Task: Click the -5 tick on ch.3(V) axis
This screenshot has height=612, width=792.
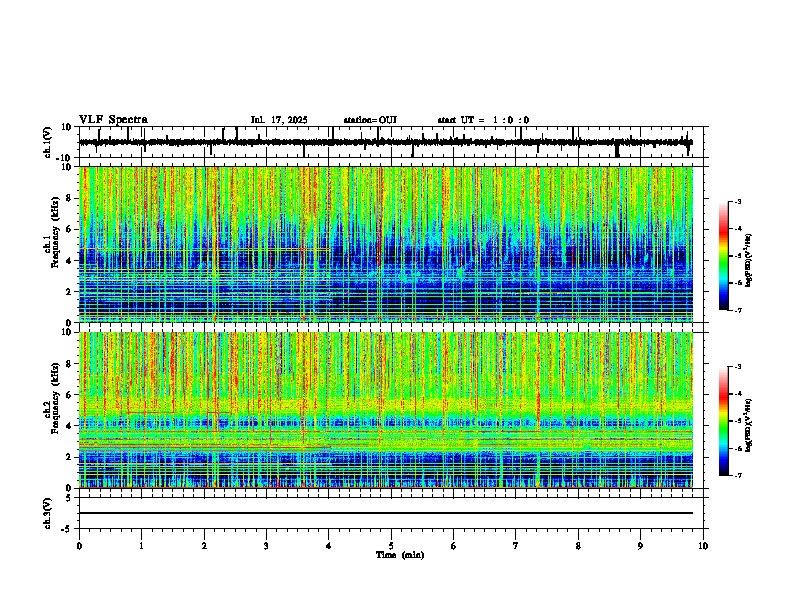Action: [x=68, y=529]
